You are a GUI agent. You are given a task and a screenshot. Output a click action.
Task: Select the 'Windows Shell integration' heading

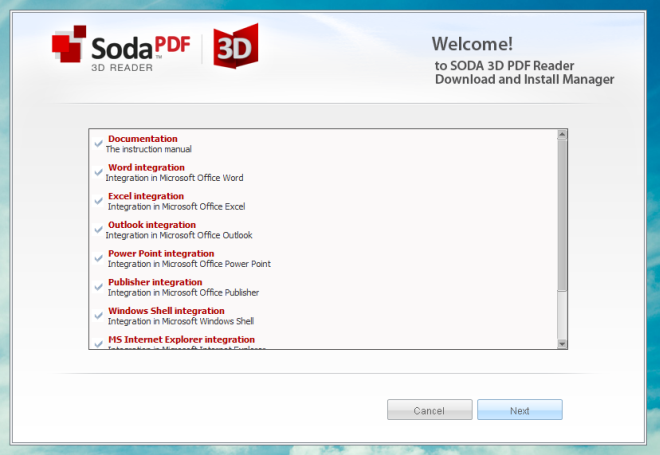point(166,311)
